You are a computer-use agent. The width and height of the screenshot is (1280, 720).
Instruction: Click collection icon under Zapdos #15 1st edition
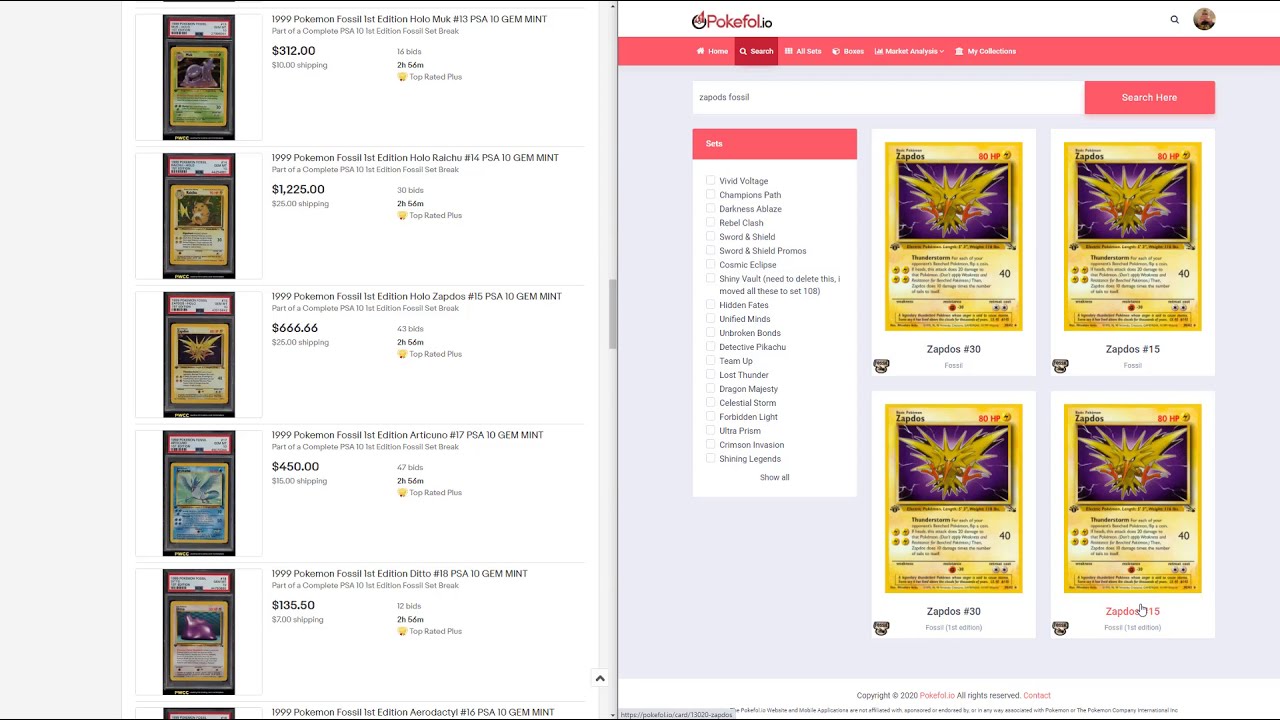(1060, 628)
